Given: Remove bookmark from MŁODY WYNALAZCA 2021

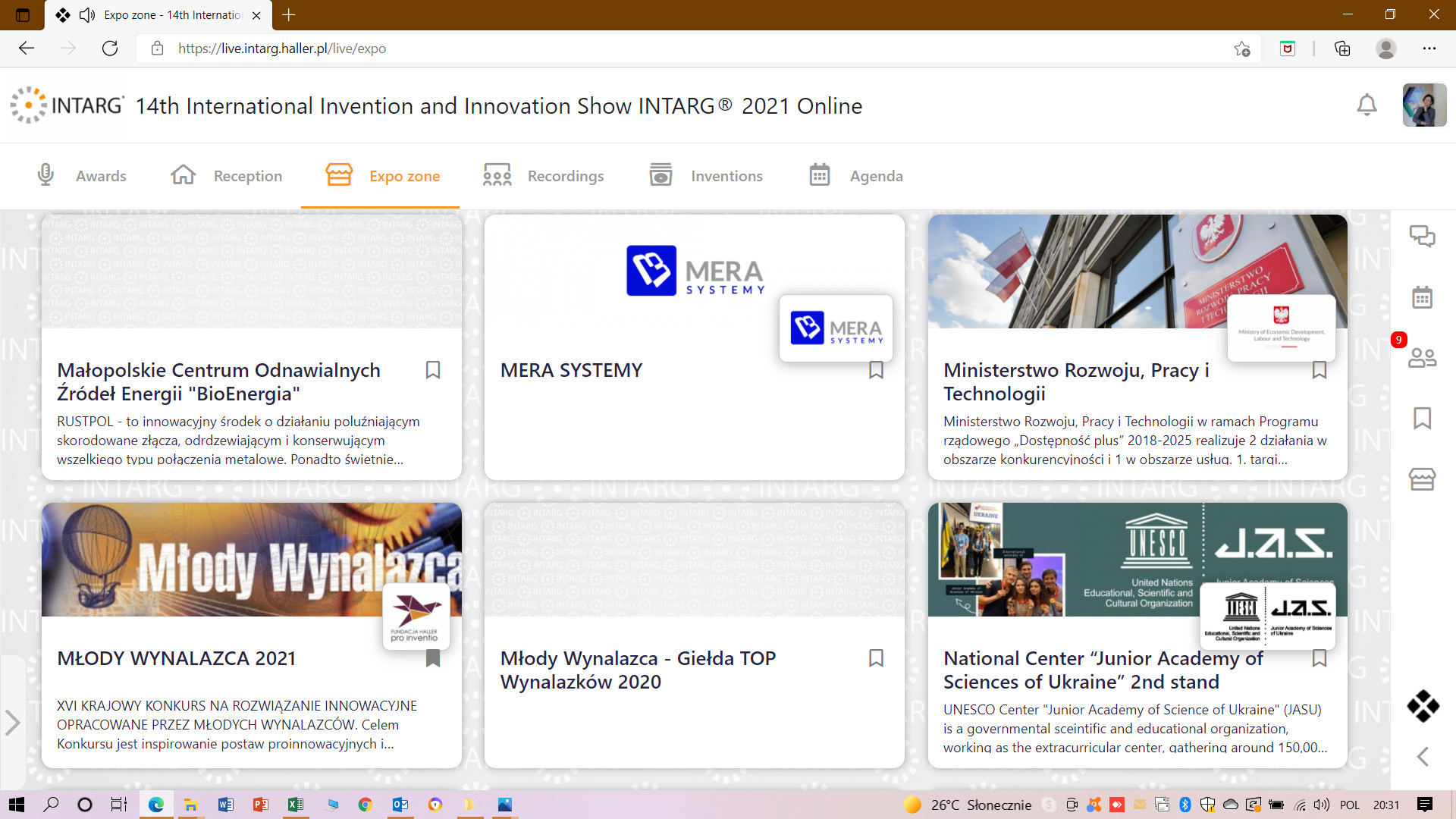Looking at the screenshot, I should 433,658.
